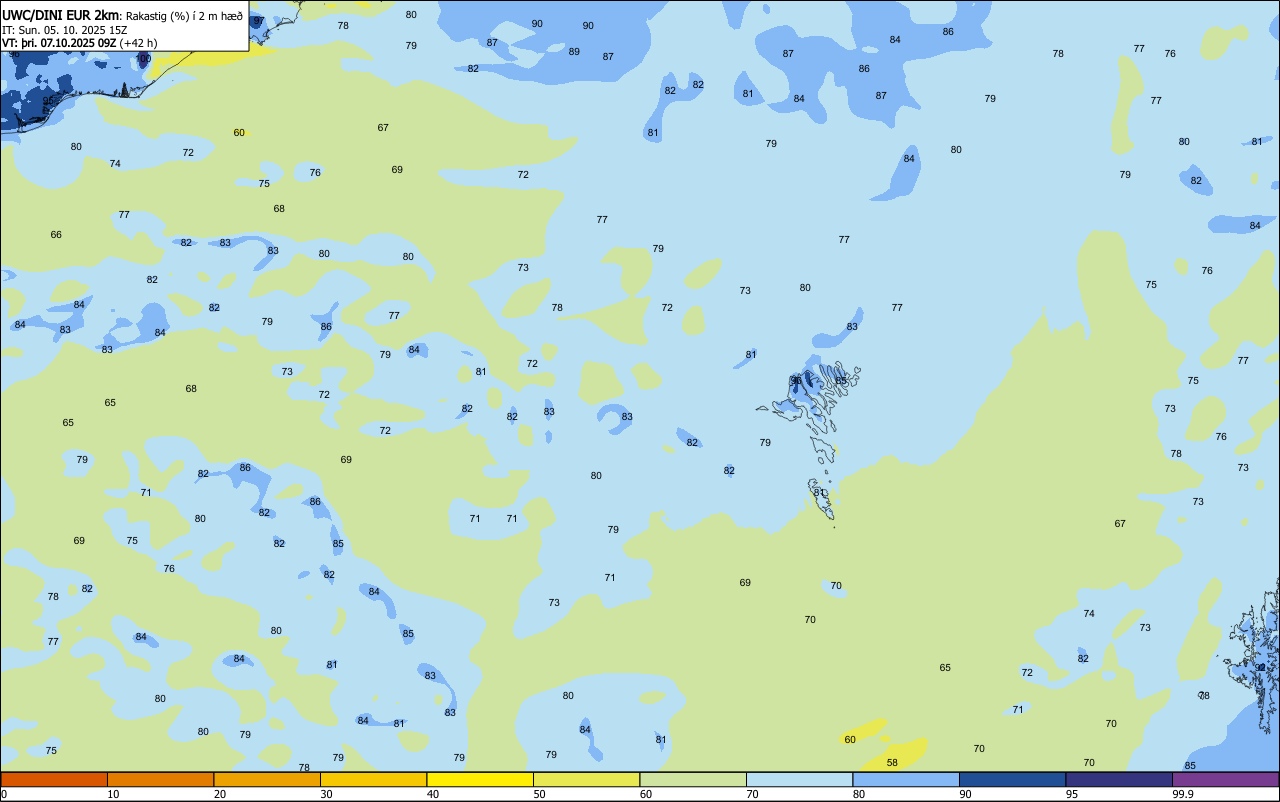The width and height of the screenshot is (1280, 802).
Task: Click the legend tick label '30'
Action: [x=326, y=794]
